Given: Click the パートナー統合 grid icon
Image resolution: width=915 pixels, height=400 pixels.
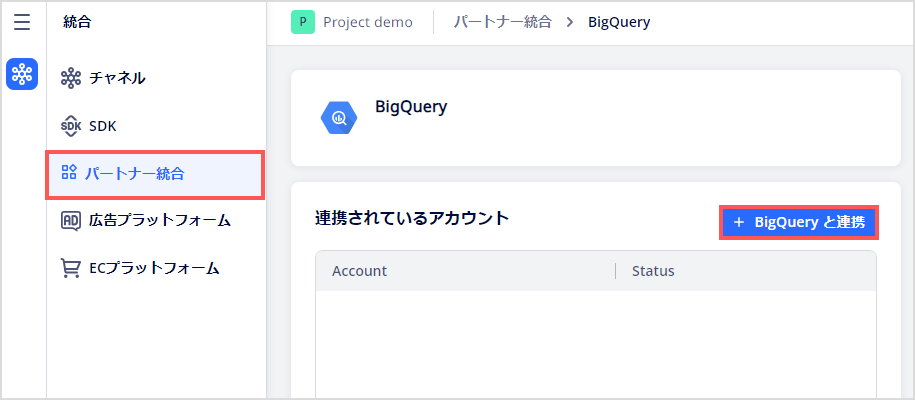Looking at the screenshot, I should pos(69,172).
